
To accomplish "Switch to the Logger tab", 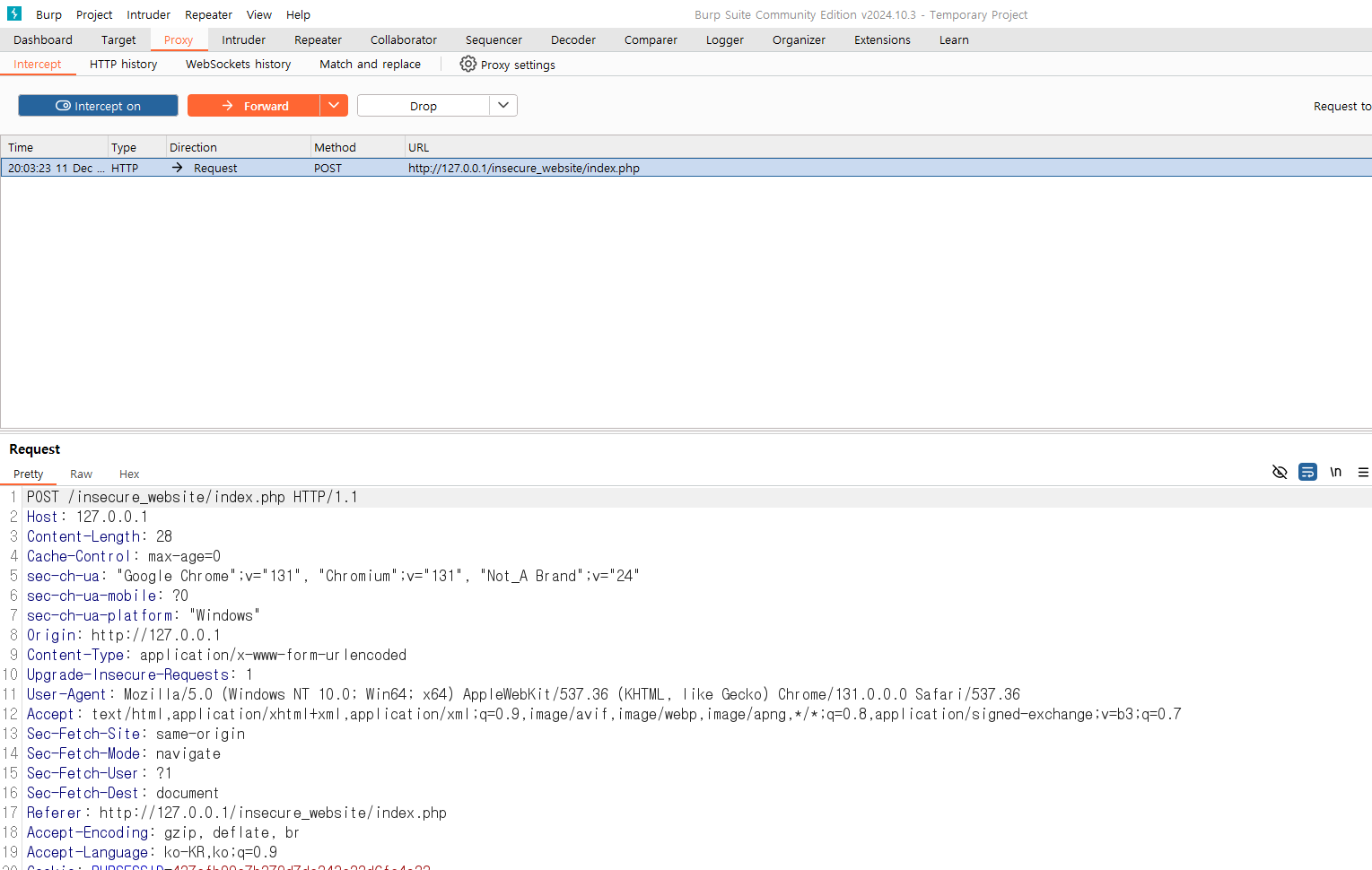I will point(725,39).
